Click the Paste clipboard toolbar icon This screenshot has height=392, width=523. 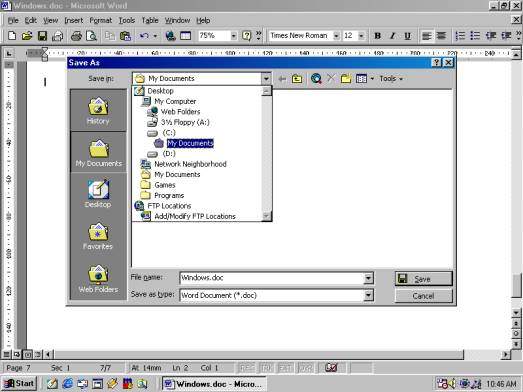pos(125,35)
